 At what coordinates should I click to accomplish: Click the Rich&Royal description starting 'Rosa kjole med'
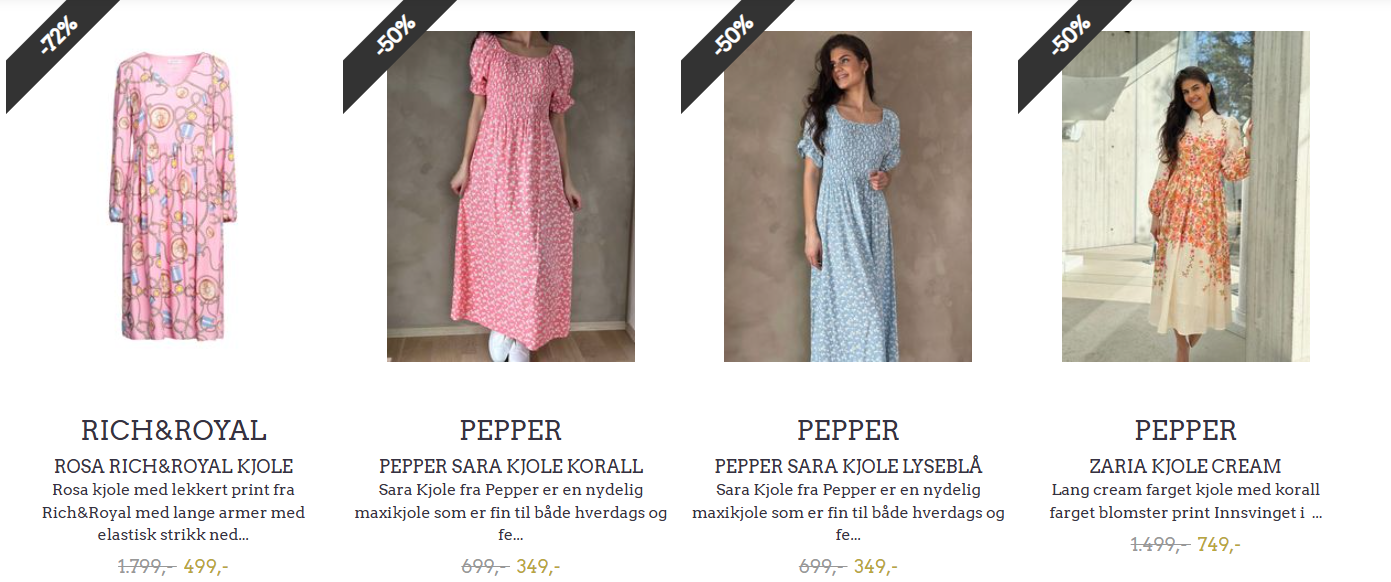click(x=173, y=512)
